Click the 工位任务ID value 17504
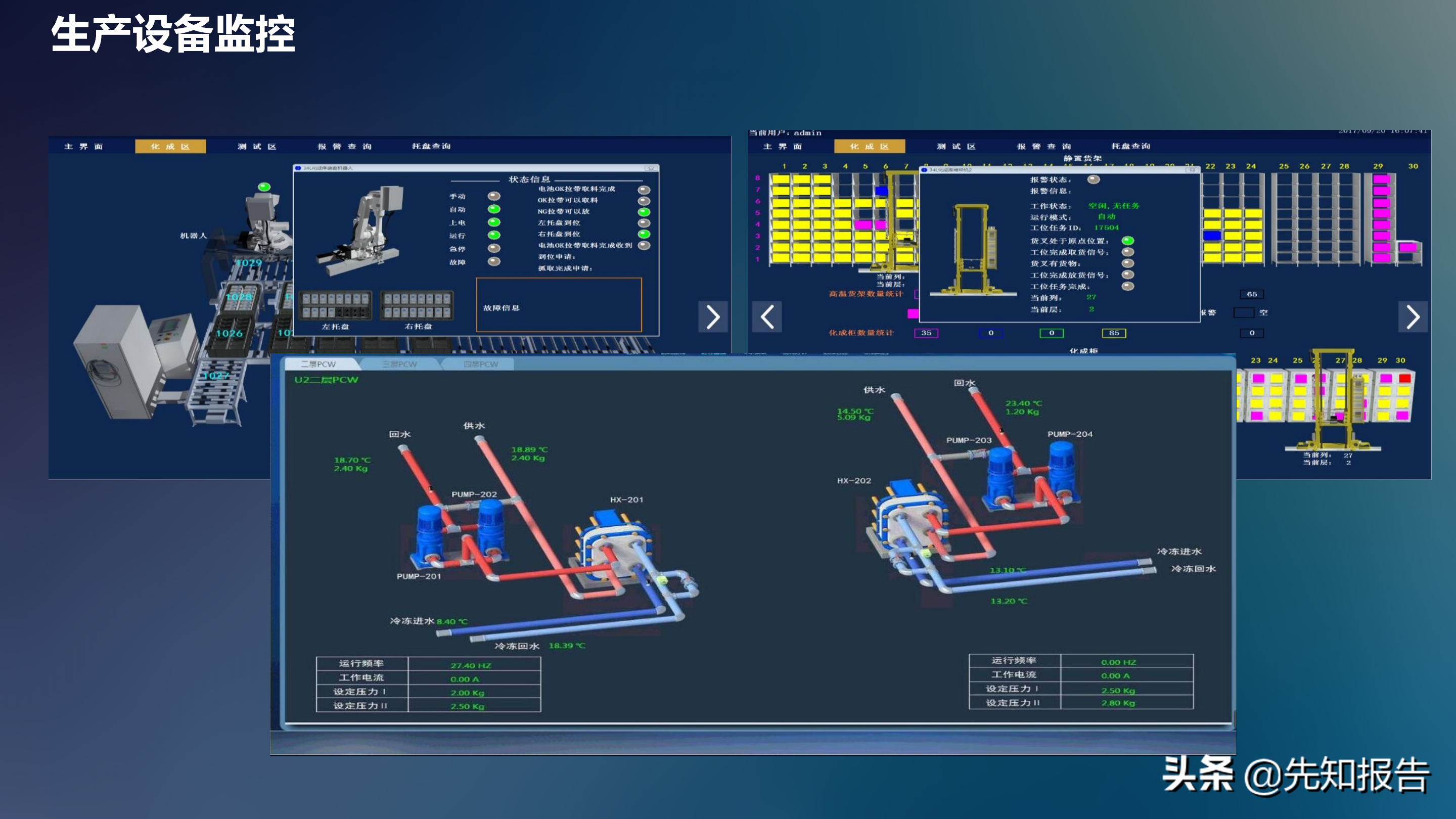This screenshot has height=819, width=1456. pyautogui.click(x=1106, y=228)
